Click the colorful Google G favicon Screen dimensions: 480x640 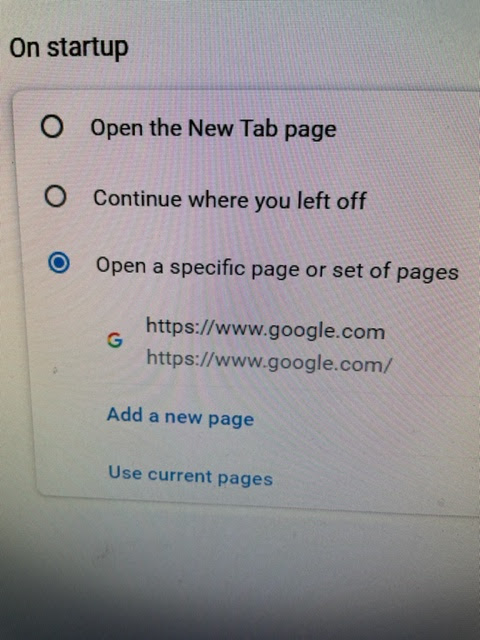(x=115, y=340)
